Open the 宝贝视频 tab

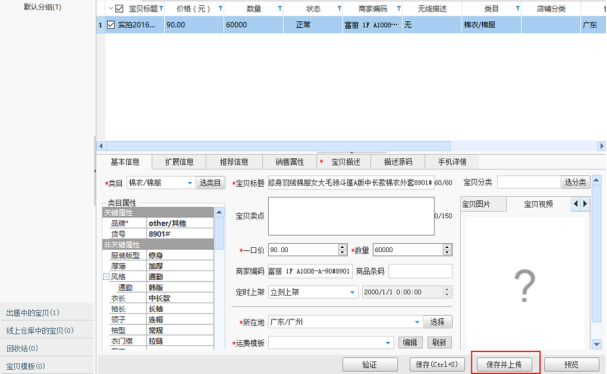coord(538,204)
